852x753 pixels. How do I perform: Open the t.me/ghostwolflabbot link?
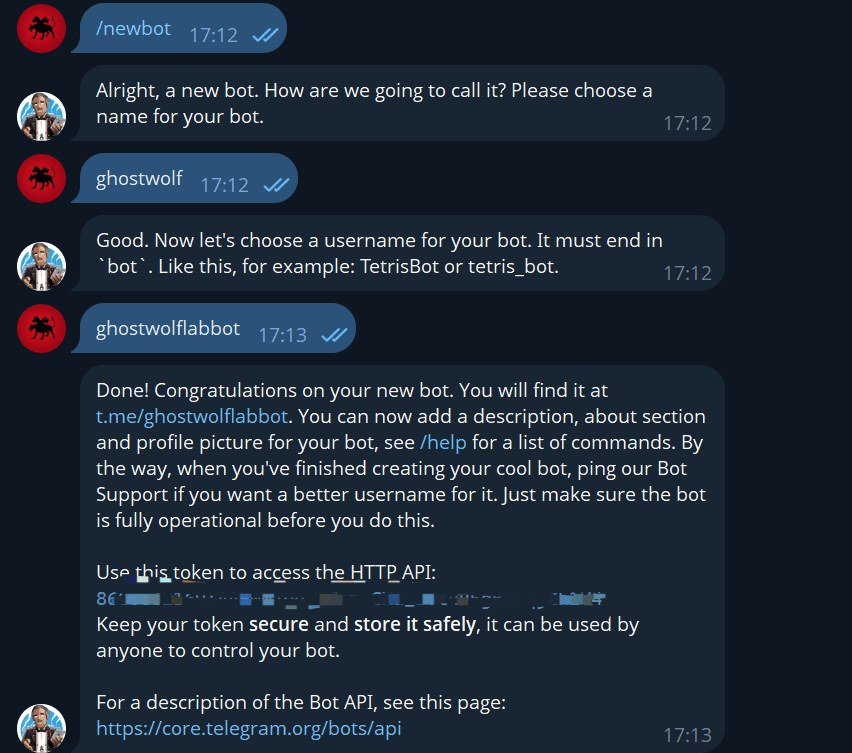[192, 416]
